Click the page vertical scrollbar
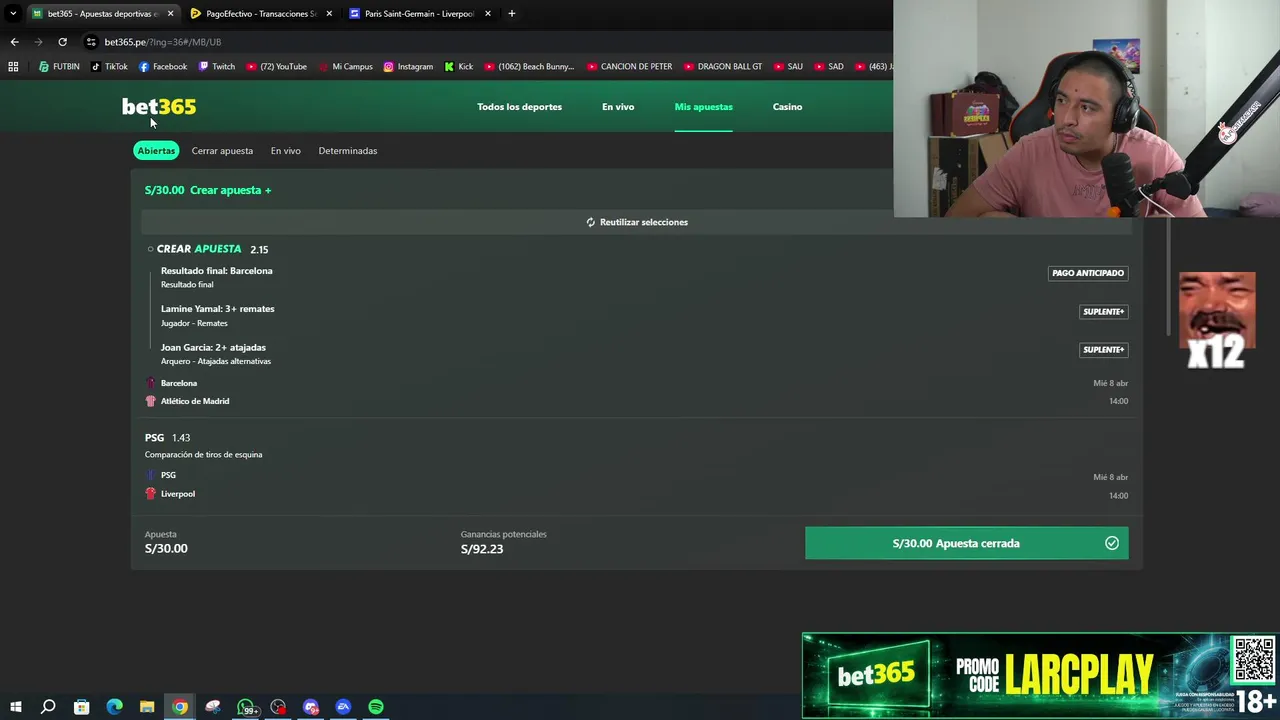The width and height of the screenshot is (1280, 720). (x=1167, y=278)
